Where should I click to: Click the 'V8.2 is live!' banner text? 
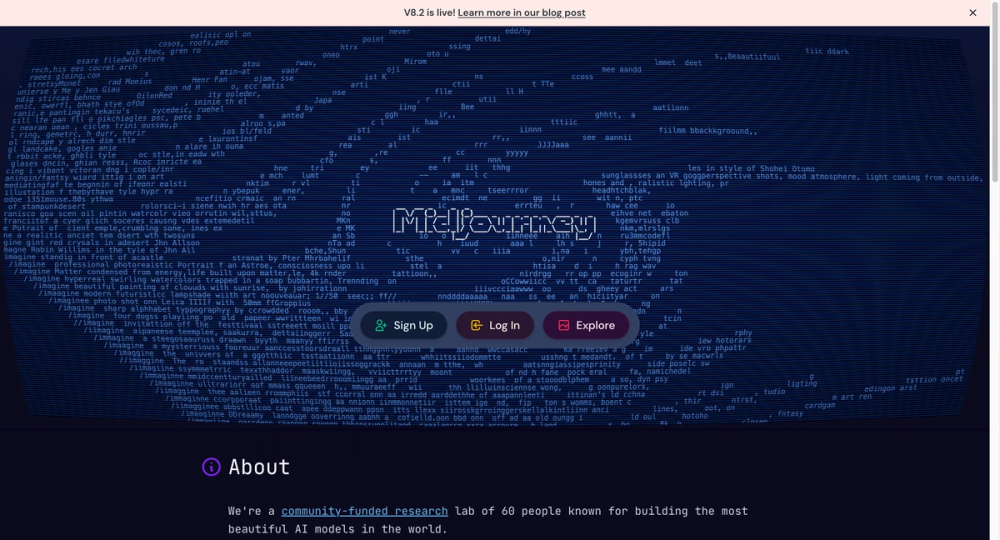tap(429, 13)
